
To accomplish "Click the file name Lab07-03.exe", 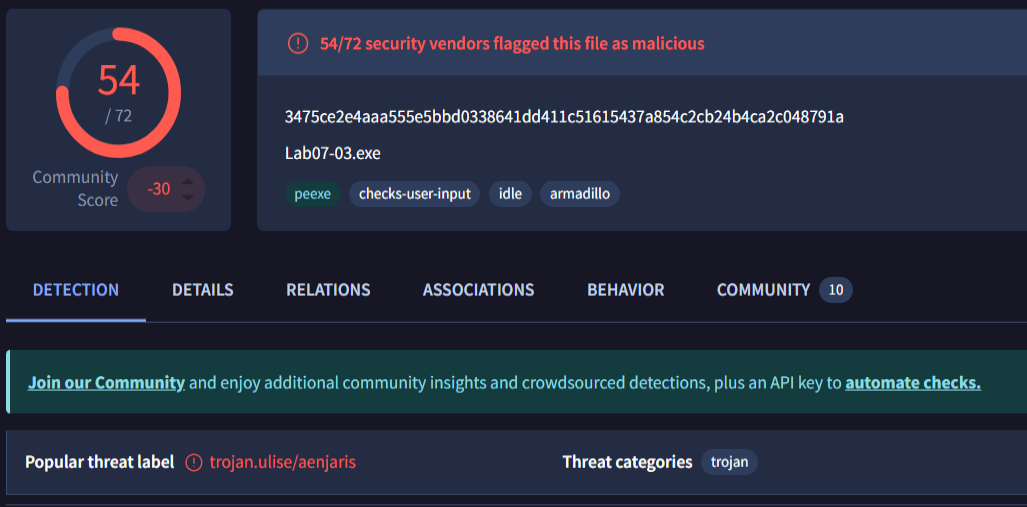I will tap(333, 153).
